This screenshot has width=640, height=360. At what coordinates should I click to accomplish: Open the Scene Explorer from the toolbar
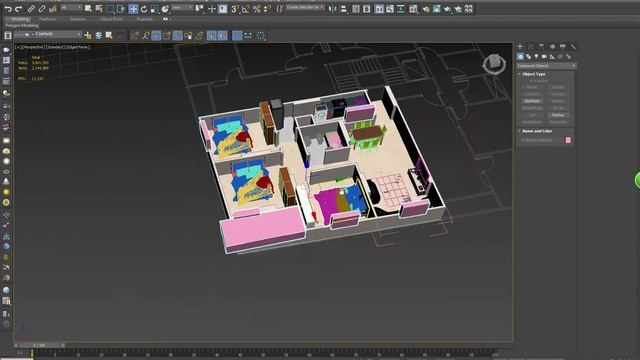(x=356, y=9)
